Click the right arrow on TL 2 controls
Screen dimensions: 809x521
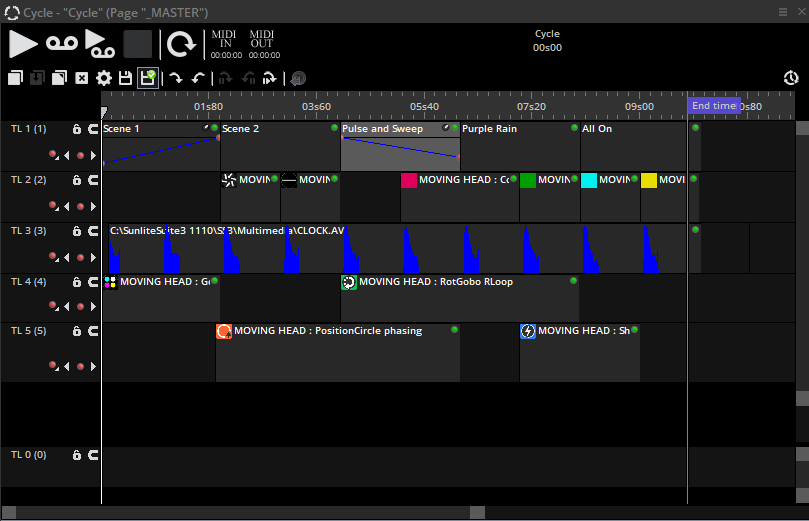coord(94,206)
